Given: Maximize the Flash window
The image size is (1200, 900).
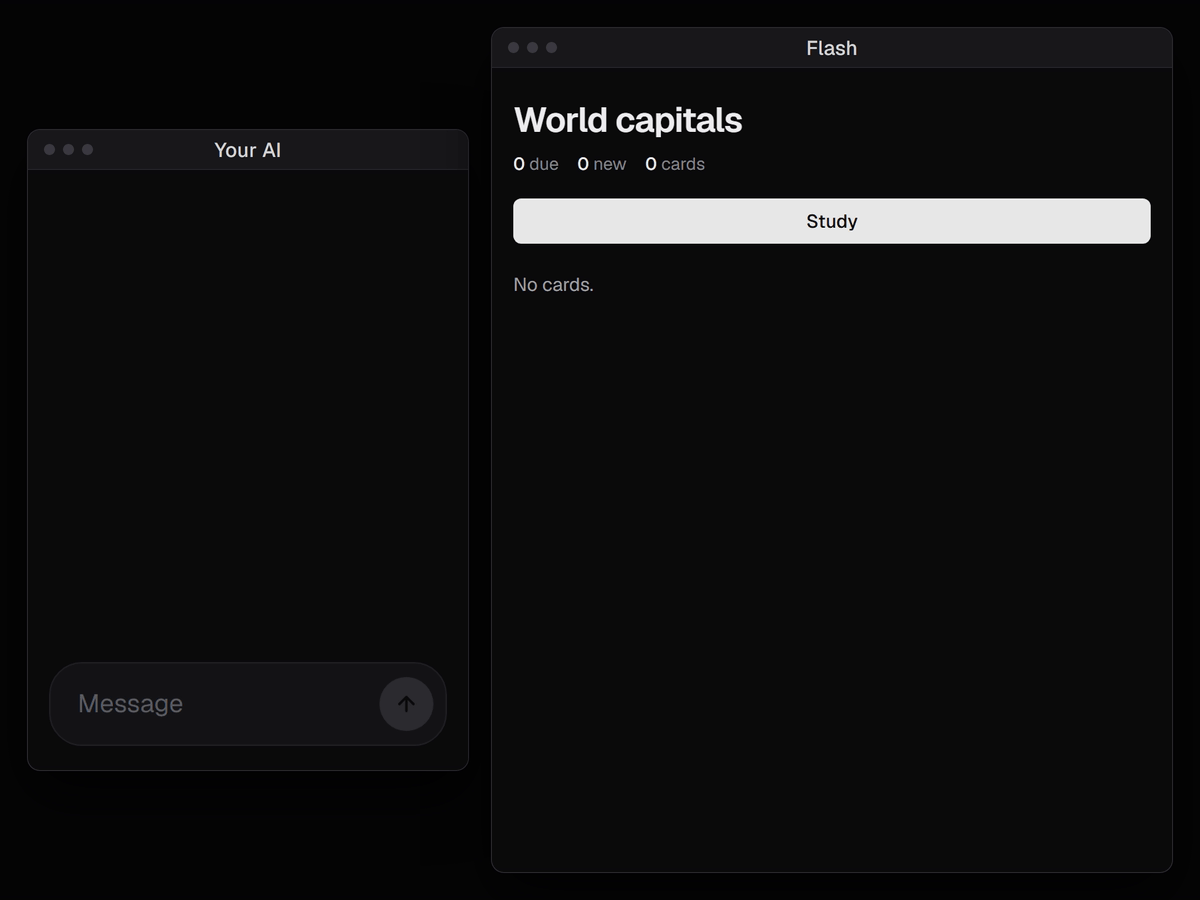Looking at the screenshot, I should 552,48.
